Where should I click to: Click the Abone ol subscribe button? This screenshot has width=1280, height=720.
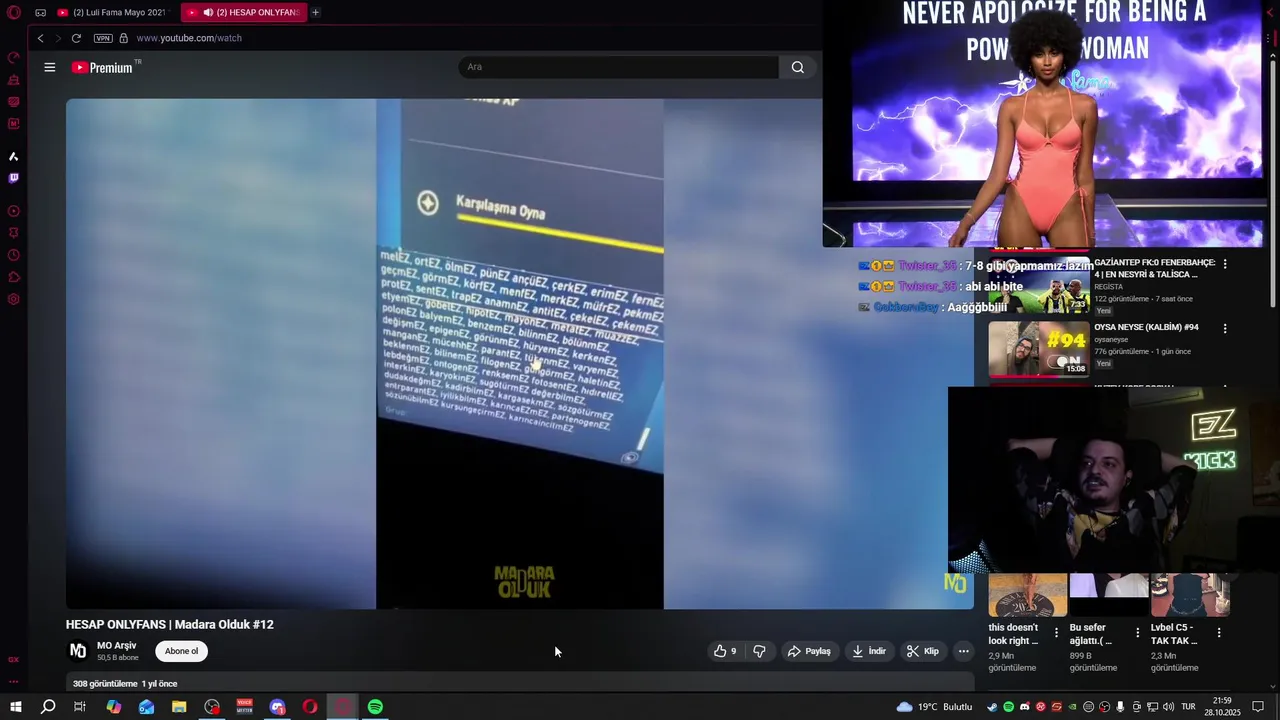tap(181, 651)
